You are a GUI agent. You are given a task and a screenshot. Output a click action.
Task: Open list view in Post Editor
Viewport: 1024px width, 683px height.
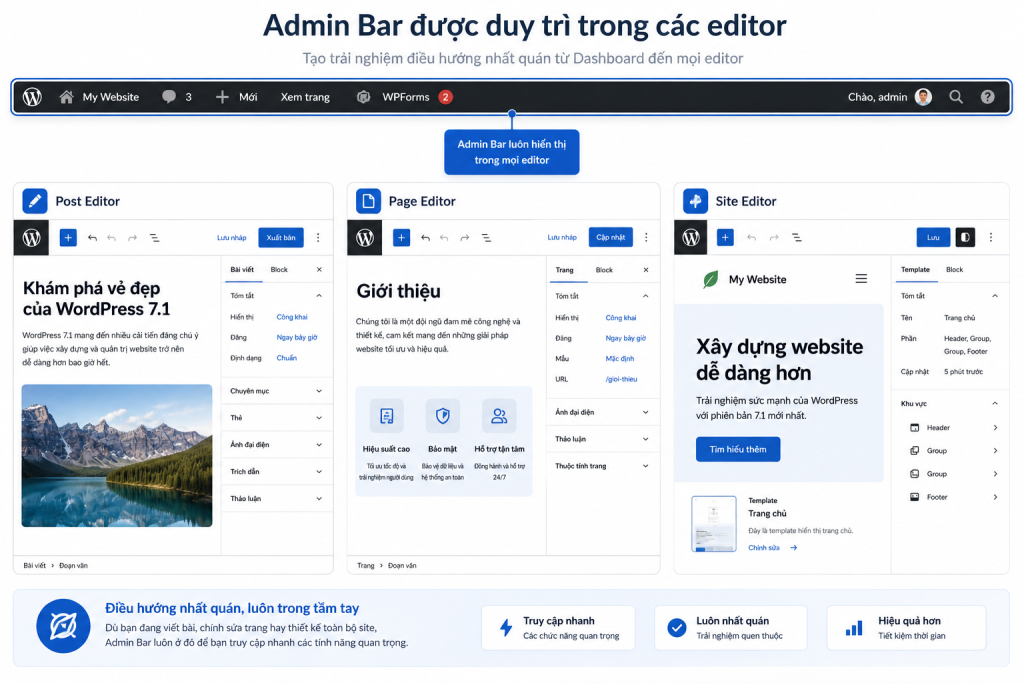[154, 238]
